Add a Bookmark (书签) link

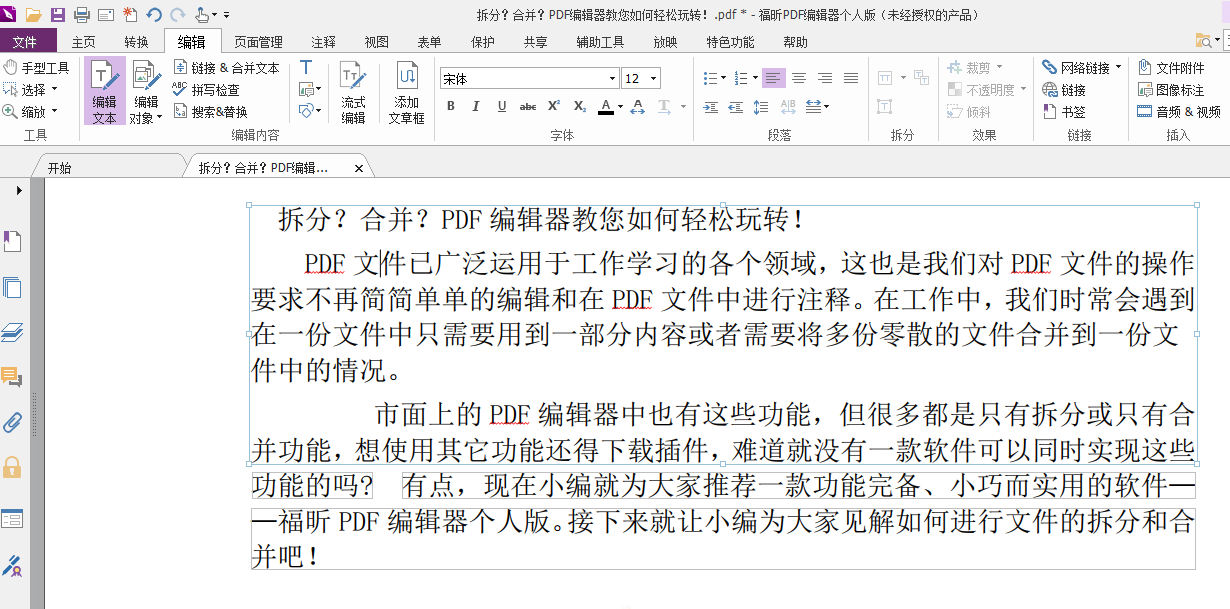[x=1064, y=112]
